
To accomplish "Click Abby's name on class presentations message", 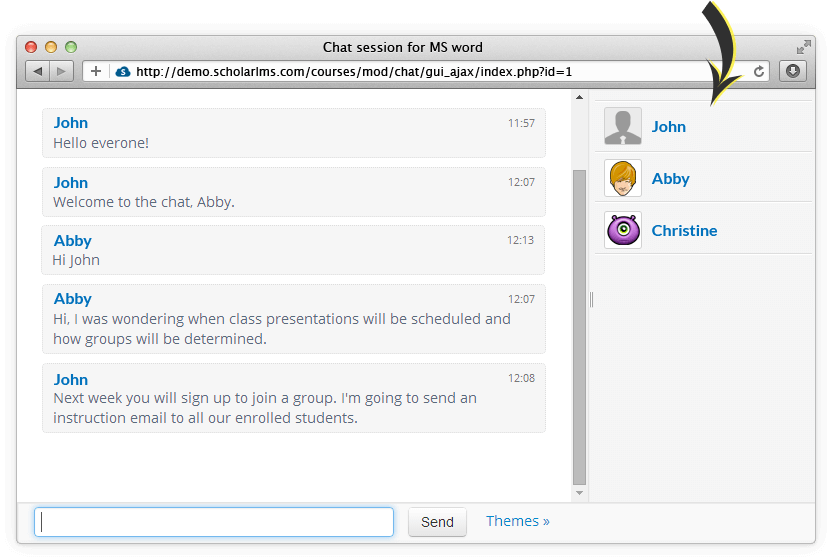I will (73, 299).
